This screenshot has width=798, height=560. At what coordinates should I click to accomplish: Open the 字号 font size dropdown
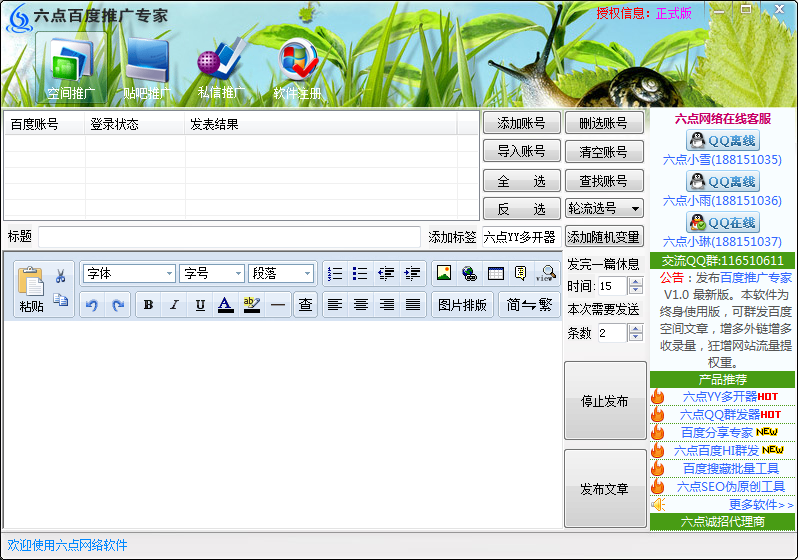point(211,273)
